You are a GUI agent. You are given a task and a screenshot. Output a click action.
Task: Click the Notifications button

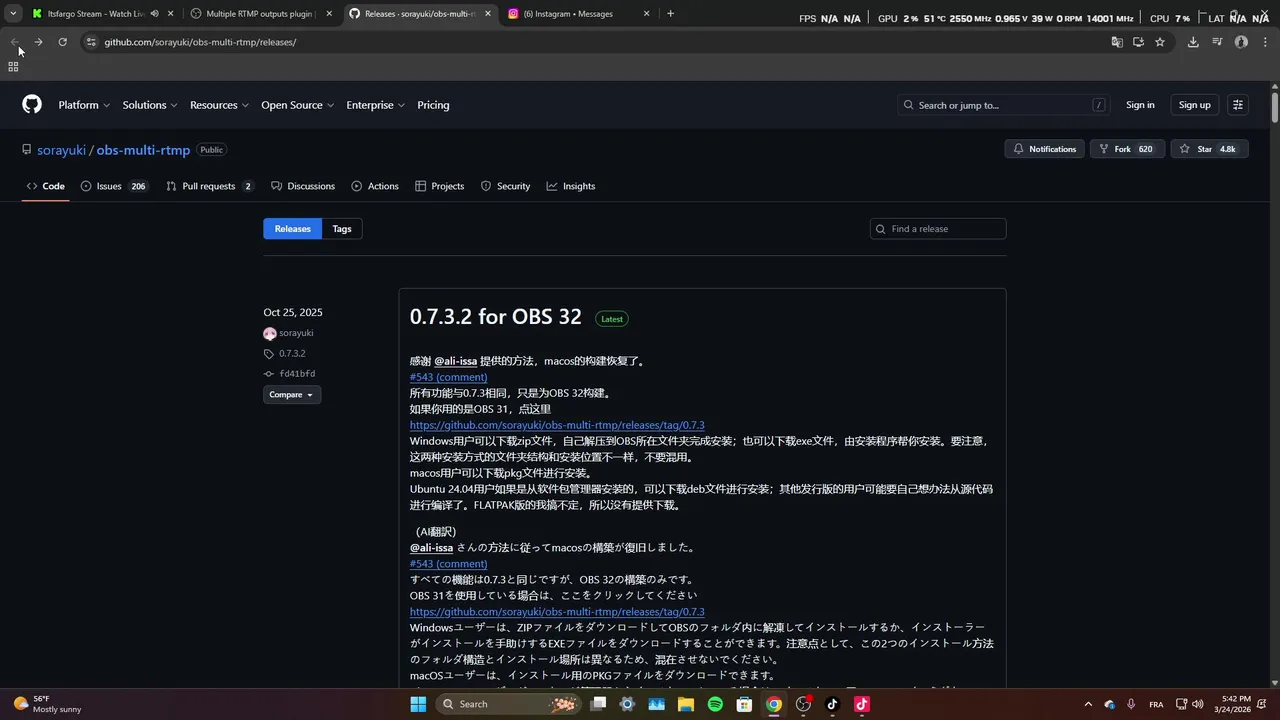pyautogui.click(x=1044, y=149)
